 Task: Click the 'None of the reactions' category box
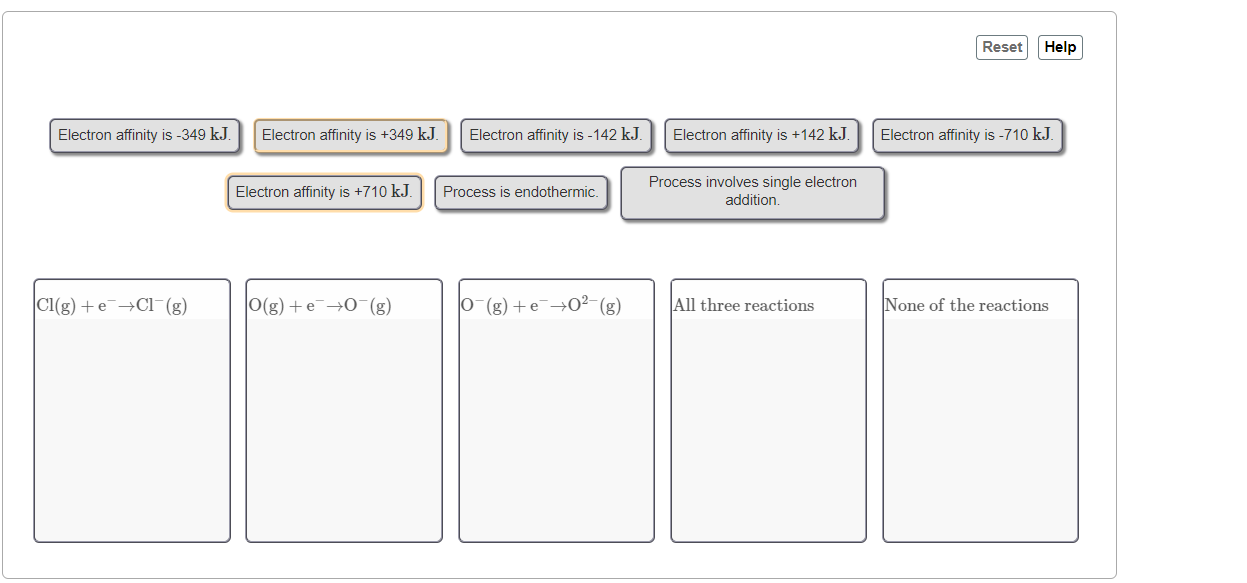click(980, 410)
